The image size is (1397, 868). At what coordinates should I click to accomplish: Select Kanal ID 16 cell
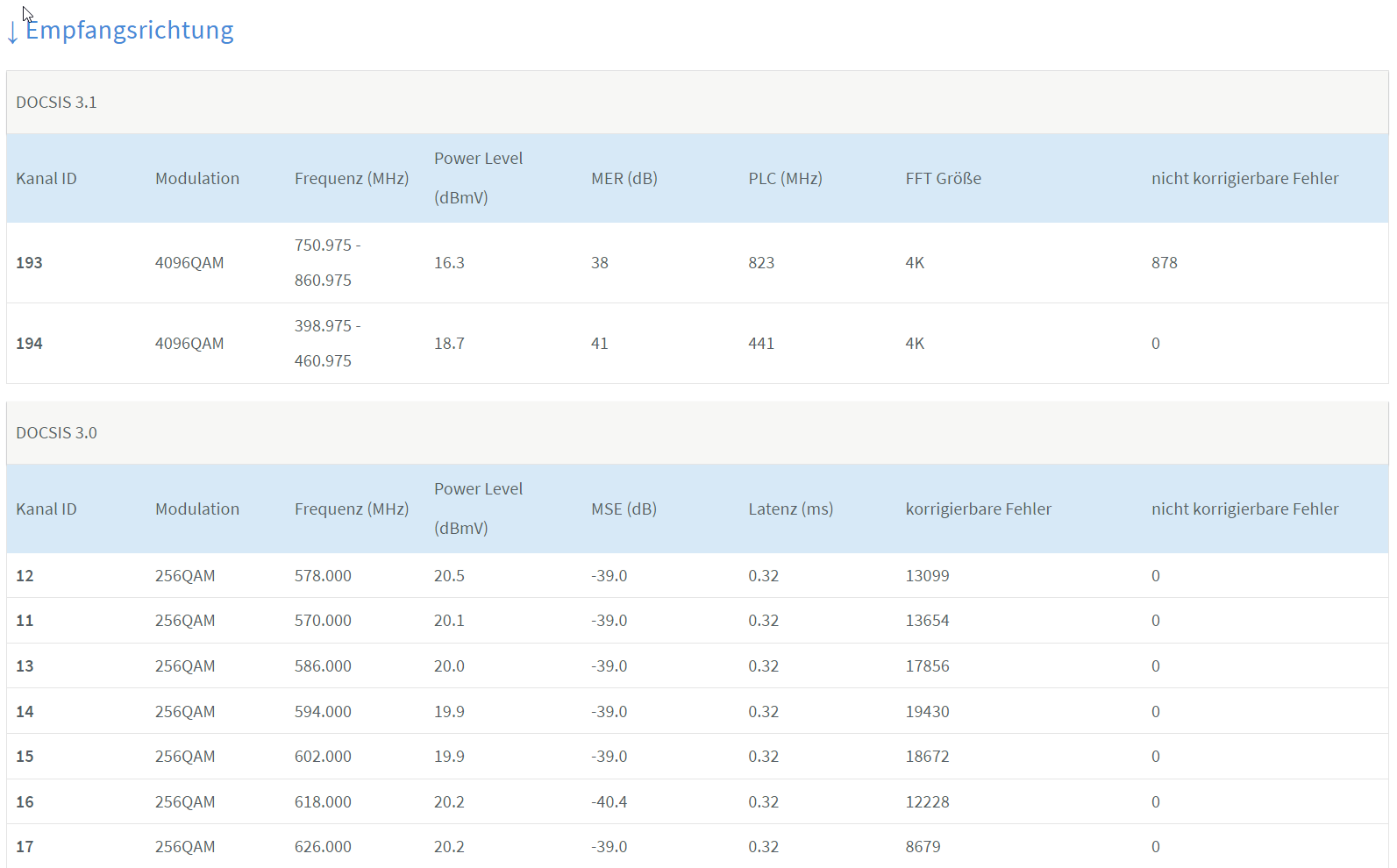[x=25, y=802]
